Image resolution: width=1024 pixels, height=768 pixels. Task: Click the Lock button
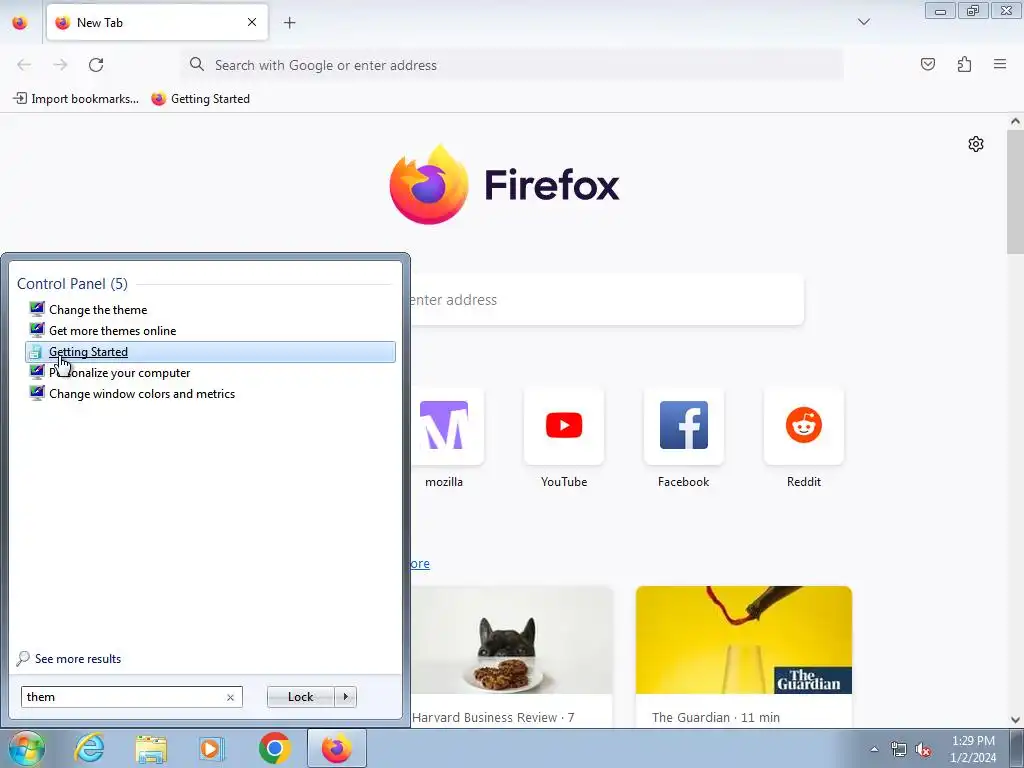(300, 697)
